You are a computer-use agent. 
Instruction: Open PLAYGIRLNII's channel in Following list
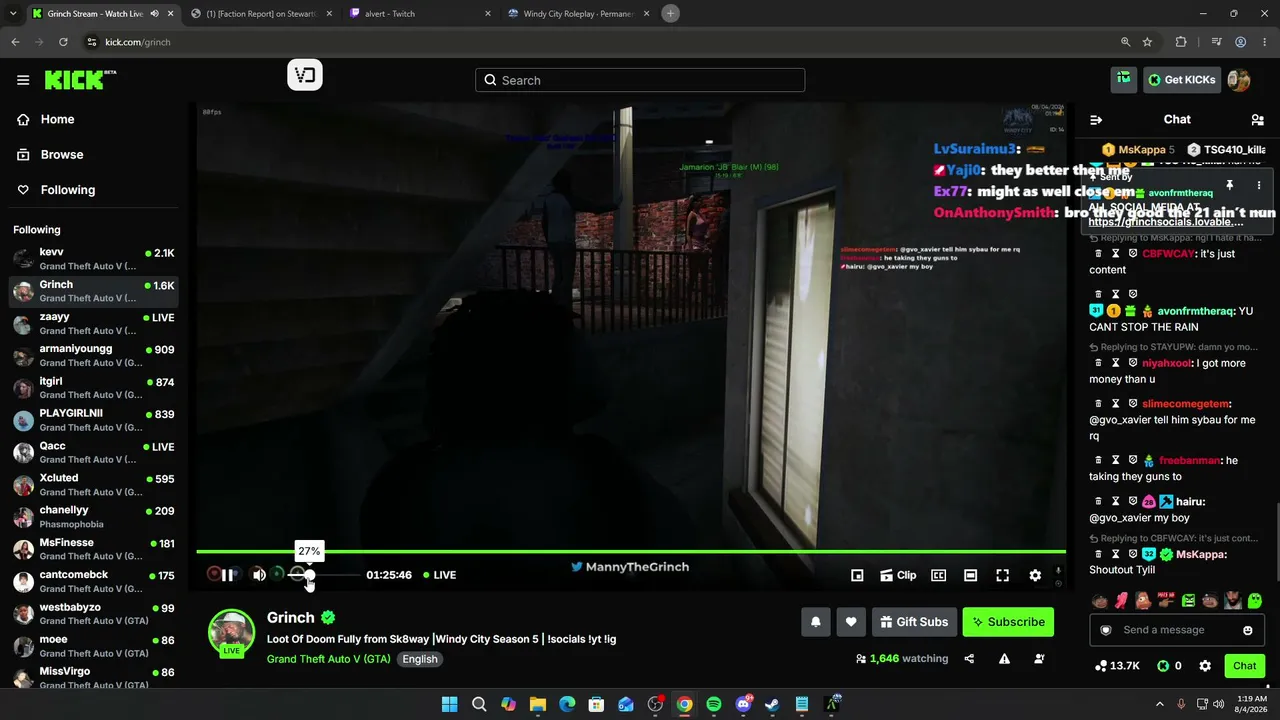coord(94,420)
